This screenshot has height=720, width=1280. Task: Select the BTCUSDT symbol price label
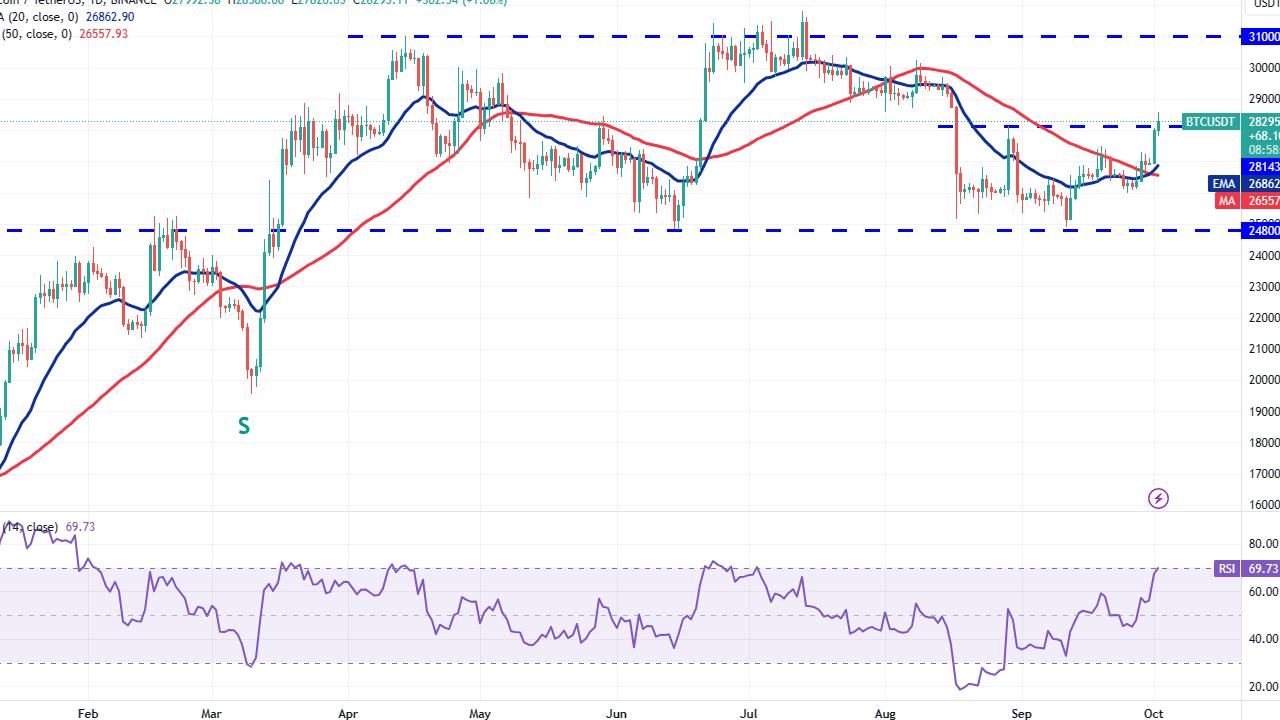coord(1211,122)
